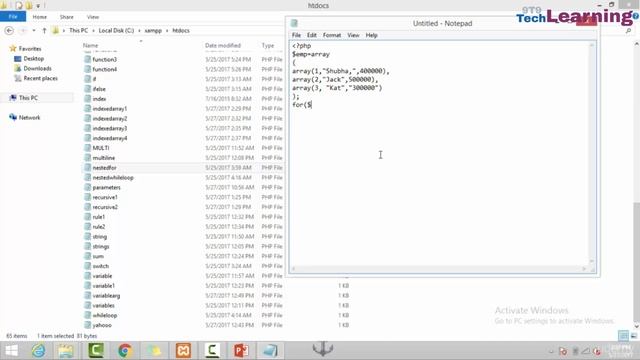The height and width of the screenshot is (360, 640).
Task: Click the New Folder icon in the Quick Access toolbar
Action: [x=29, y=6]
